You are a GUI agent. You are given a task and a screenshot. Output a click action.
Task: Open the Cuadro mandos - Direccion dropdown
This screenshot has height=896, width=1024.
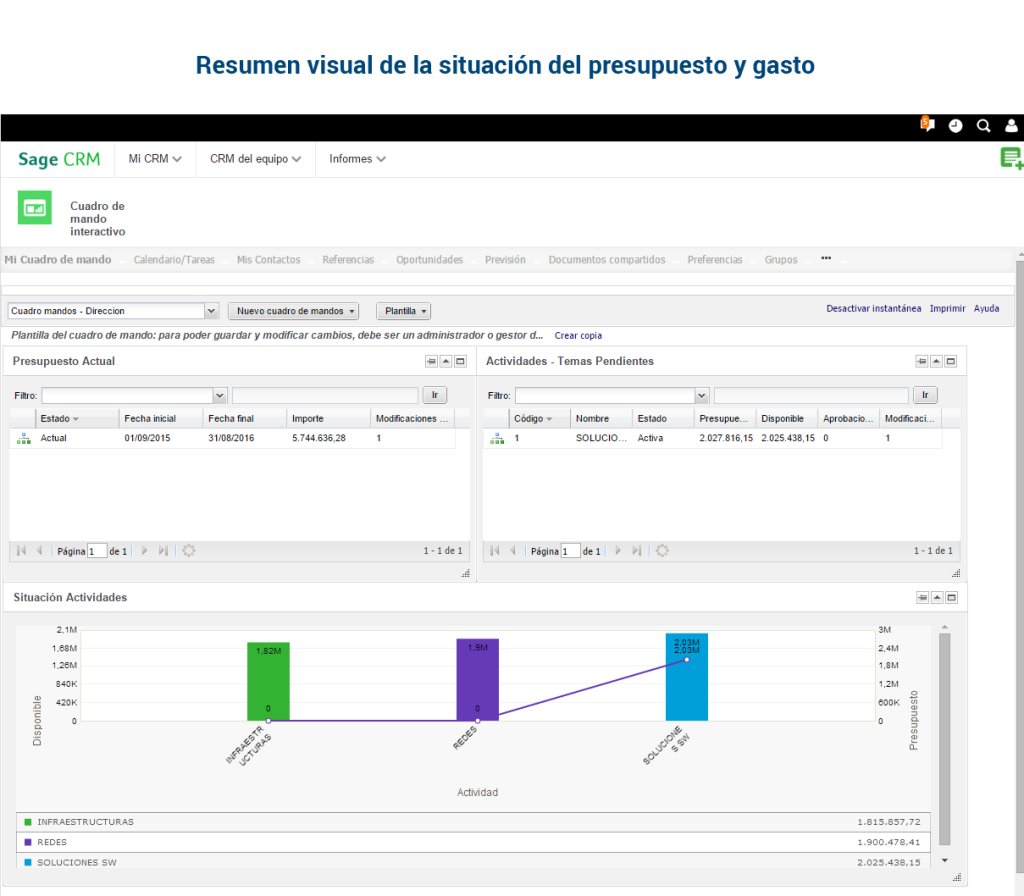point(211,311)
